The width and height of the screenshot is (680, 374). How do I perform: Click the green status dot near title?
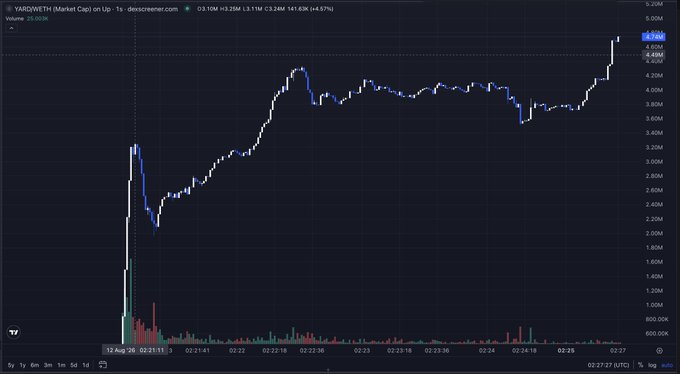click(187, 9)
